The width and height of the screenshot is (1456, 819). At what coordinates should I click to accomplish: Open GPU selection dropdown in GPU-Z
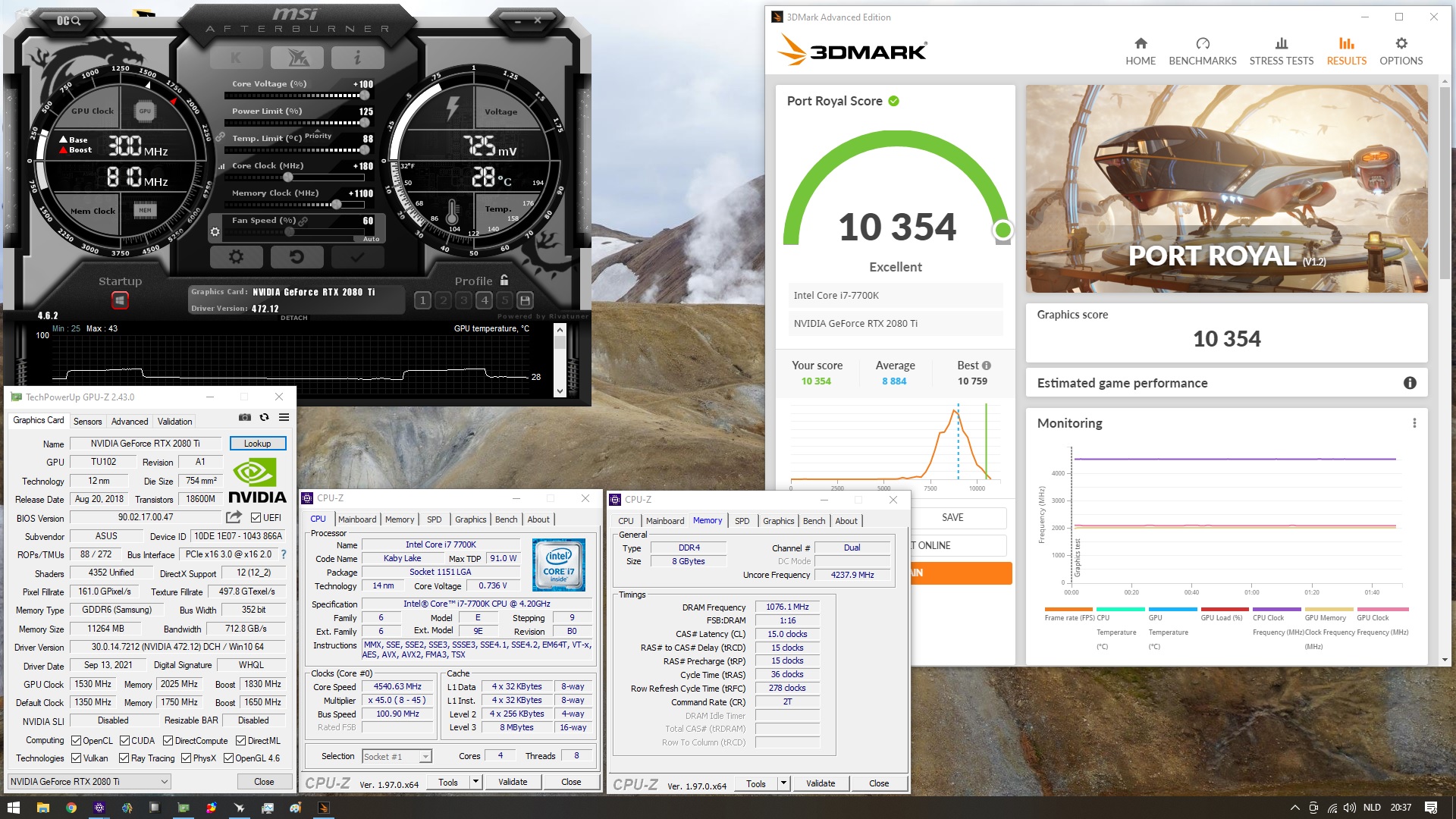click(89, 782)
